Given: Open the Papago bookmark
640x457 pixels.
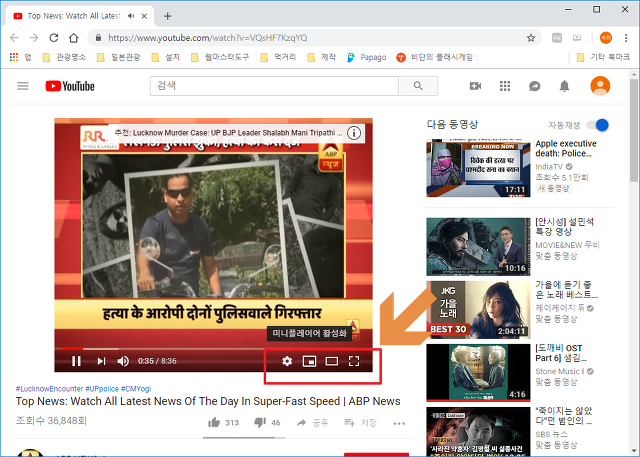Looking at the screenshot, I should [x=367, y=57].
